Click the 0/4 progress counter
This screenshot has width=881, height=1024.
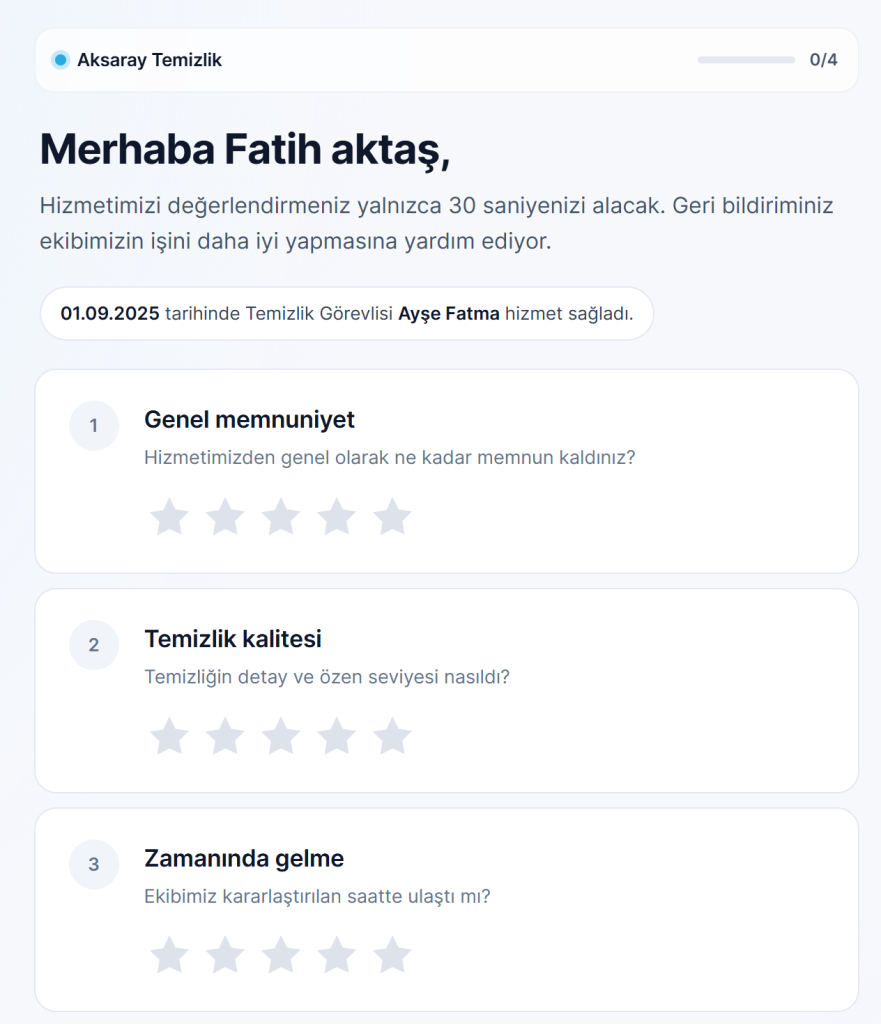coord(823,60)
